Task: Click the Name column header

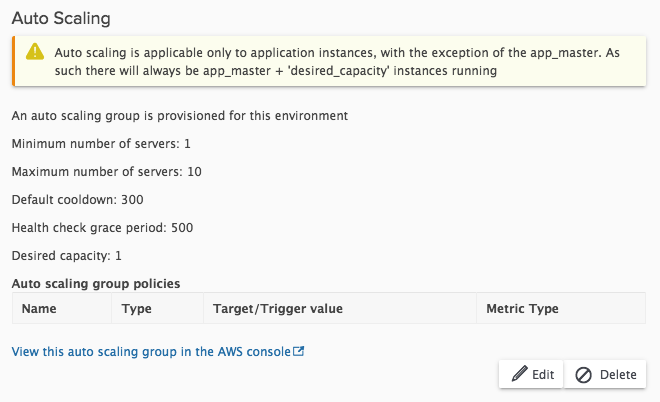Action: pos(39,309)
